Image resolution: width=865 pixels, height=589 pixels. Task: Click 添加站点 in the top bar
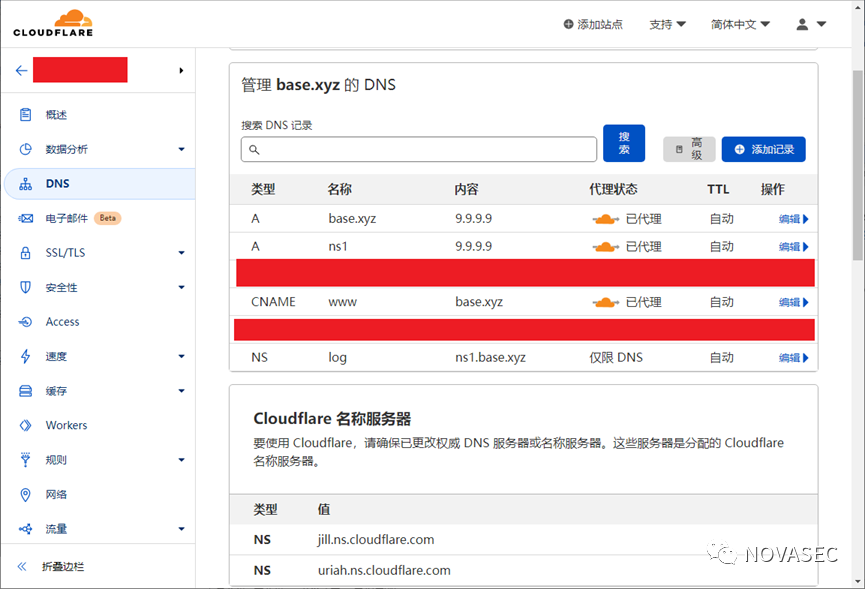coord(593,24)
